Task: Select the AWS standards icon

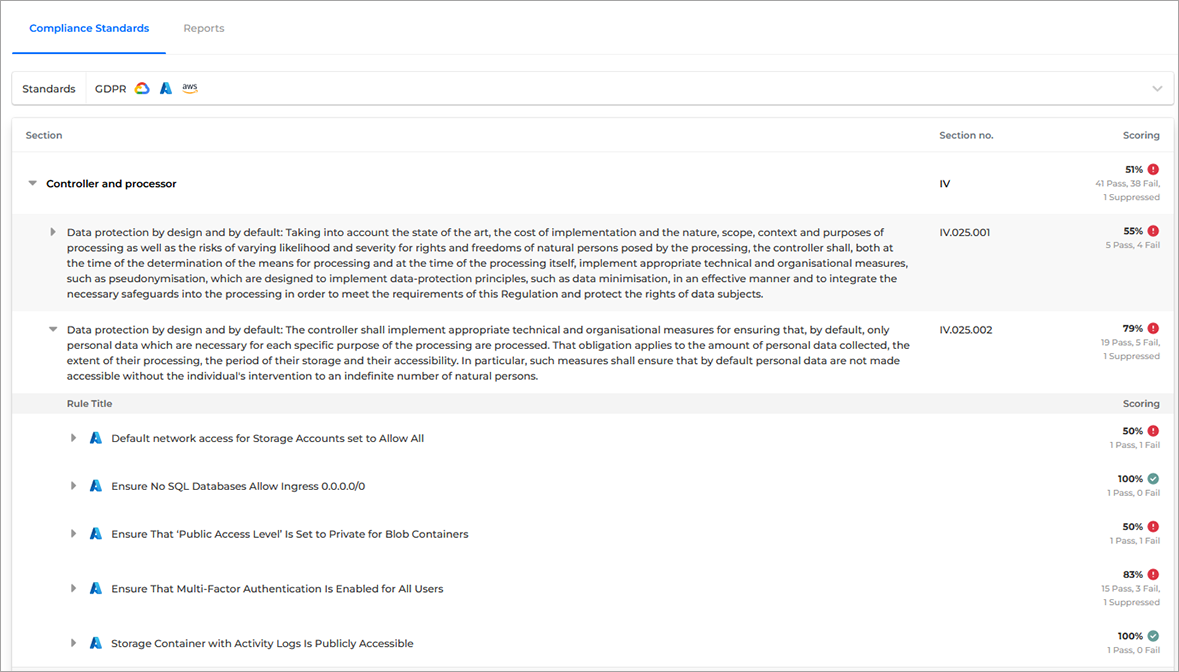Action: point(190,88)
